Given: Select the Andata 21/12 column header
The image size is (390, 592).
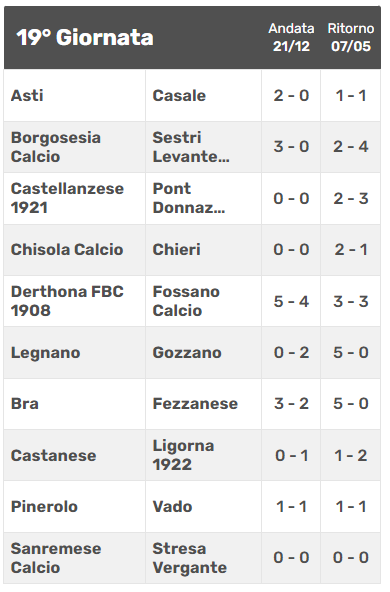Looking at the screenshot, I should [291, 37].
